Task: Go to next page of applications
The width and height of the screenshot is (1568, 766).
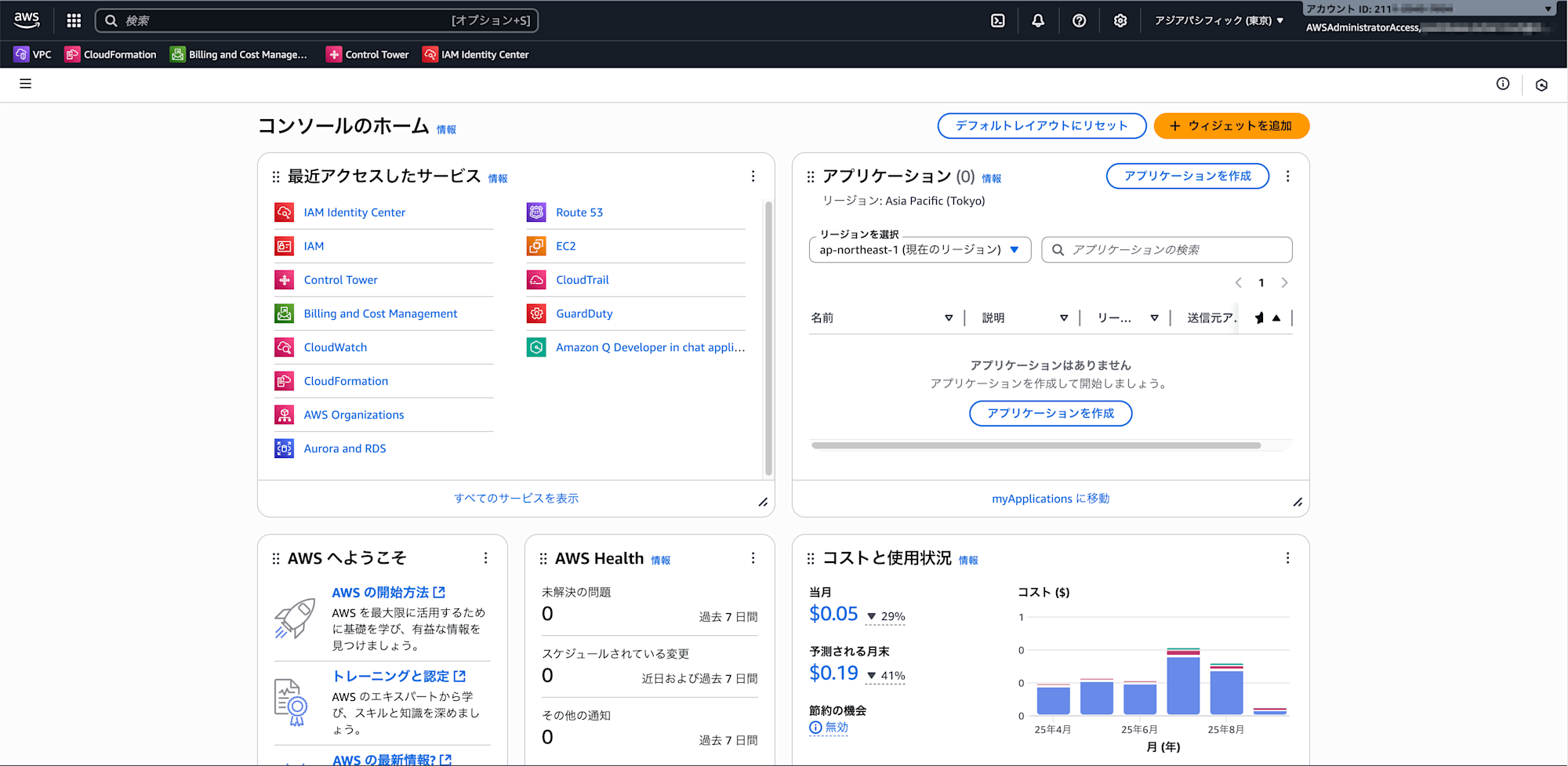Action: click(1284, 283)
